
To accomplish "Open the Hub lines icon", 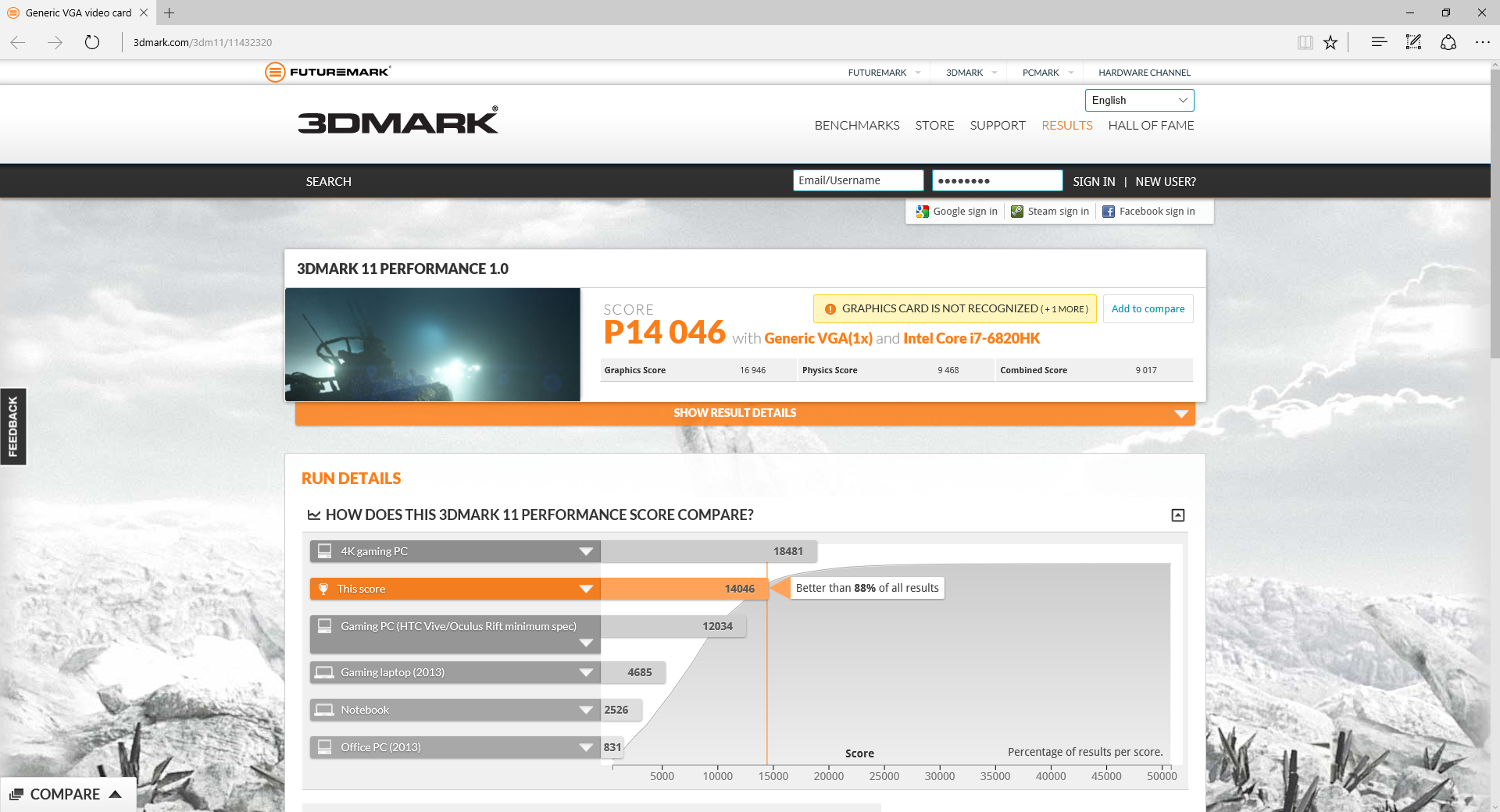I will [x=1379, y=42].
